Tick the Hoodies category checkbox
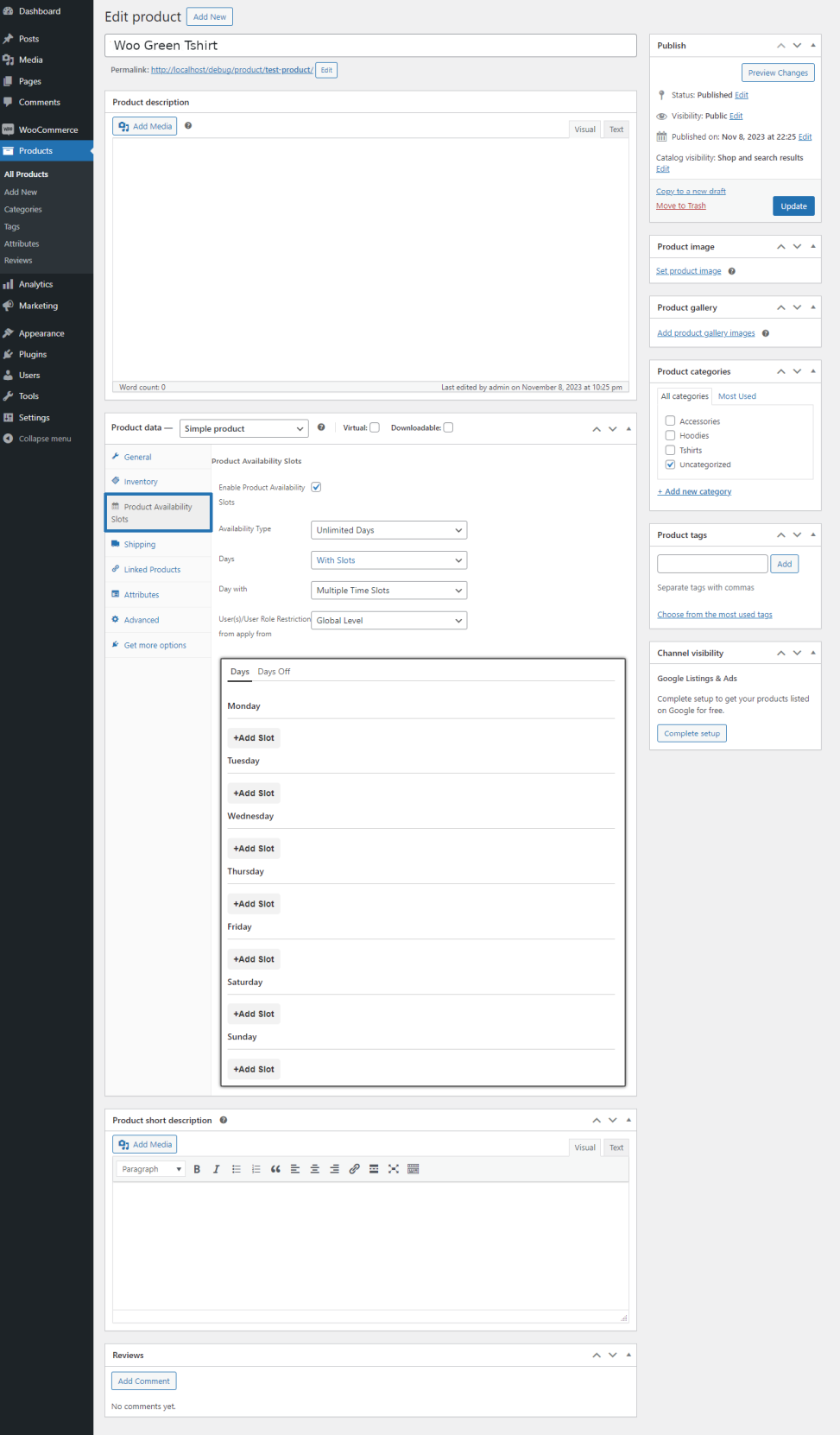The height and width of the screenshot is (1435, 840). [x=670, y=435]
